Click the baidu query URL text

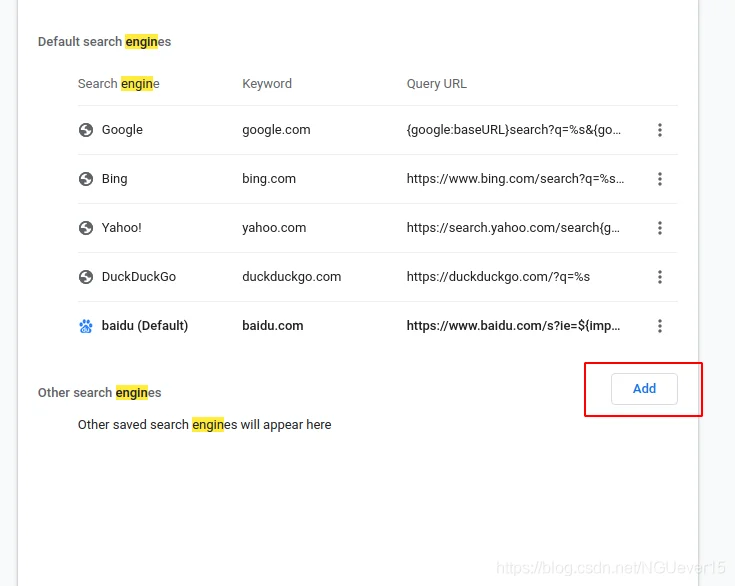coord(513,326)
